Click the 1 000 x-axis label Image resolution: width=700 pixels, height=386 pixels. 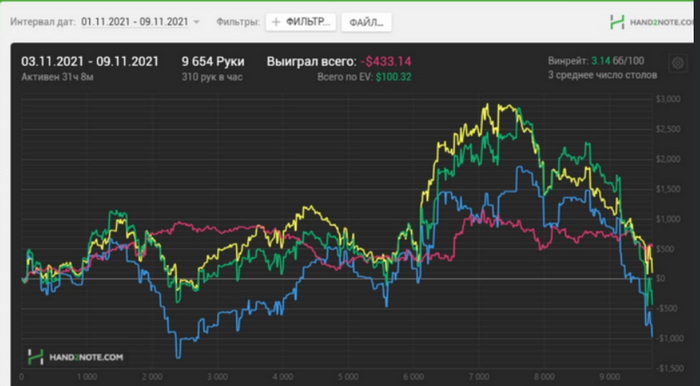tap(87, 377)
